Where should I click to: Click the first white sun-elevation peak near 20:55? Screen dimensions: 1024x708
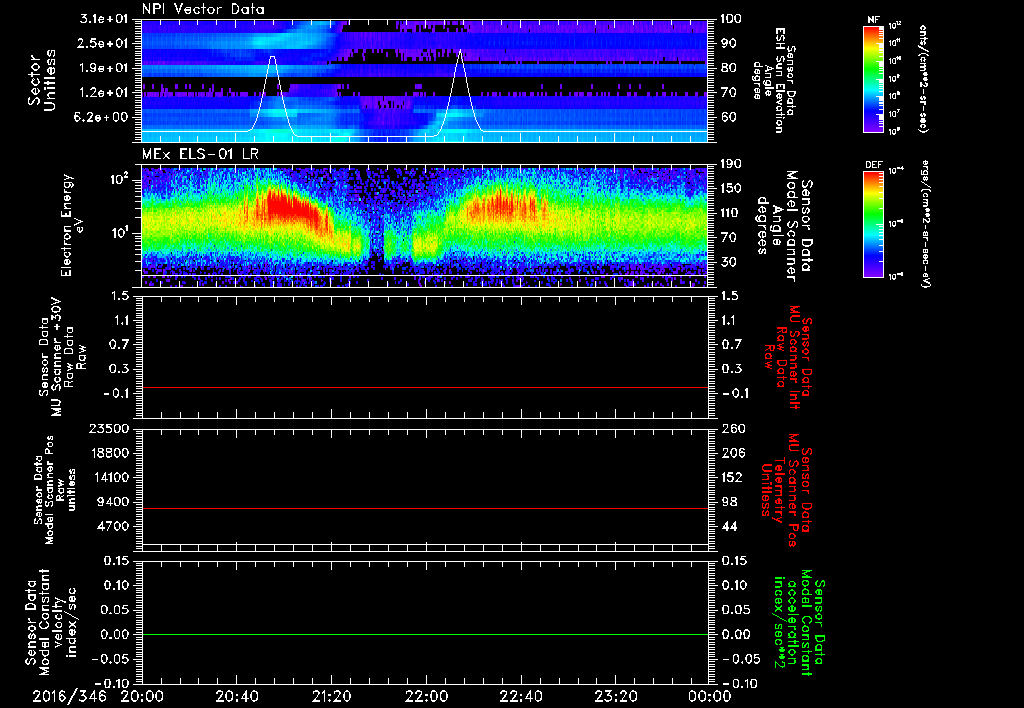point(272,57)
